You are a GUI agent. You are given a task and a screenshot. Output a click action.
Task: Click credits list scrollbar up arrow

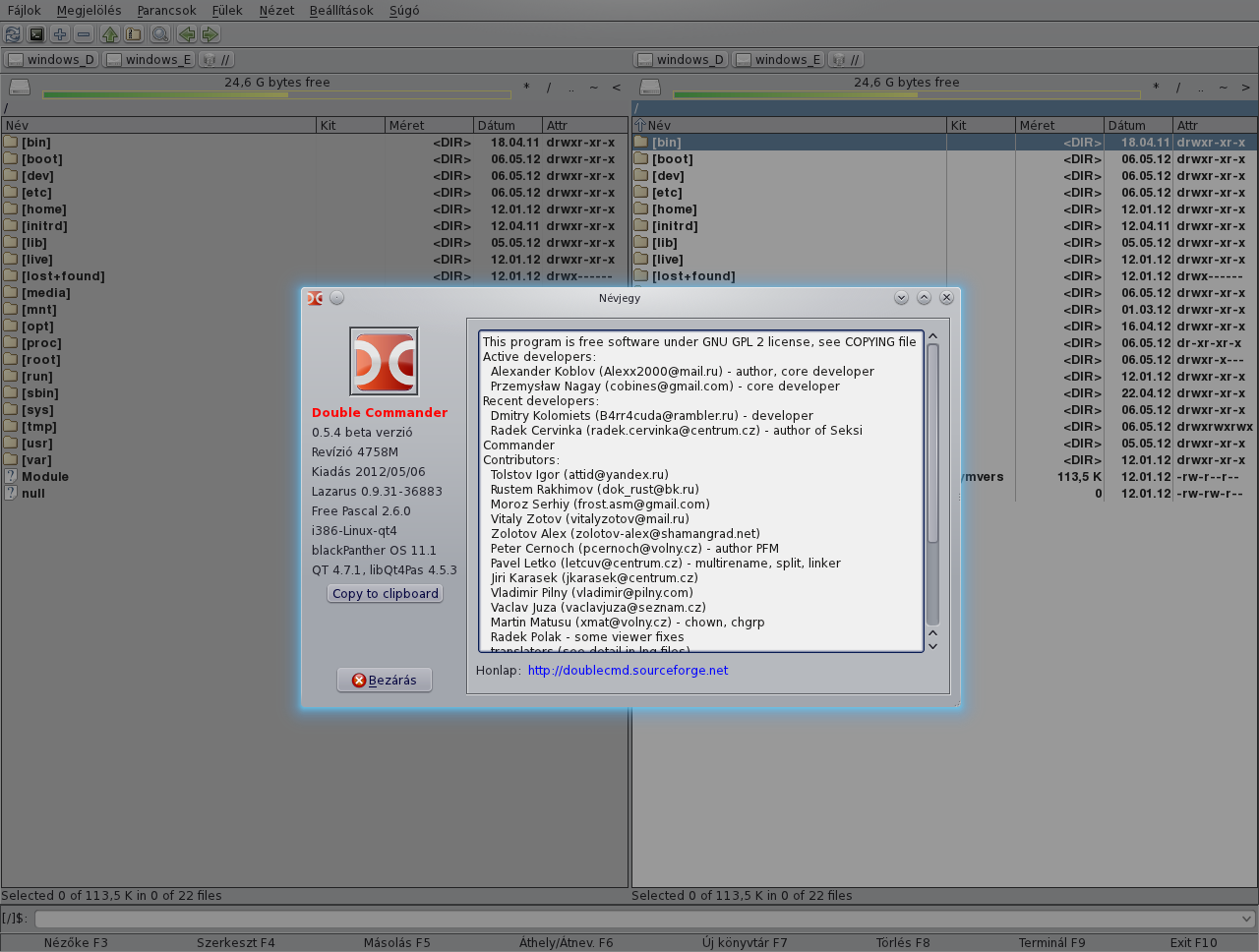(x=932, y=336)
